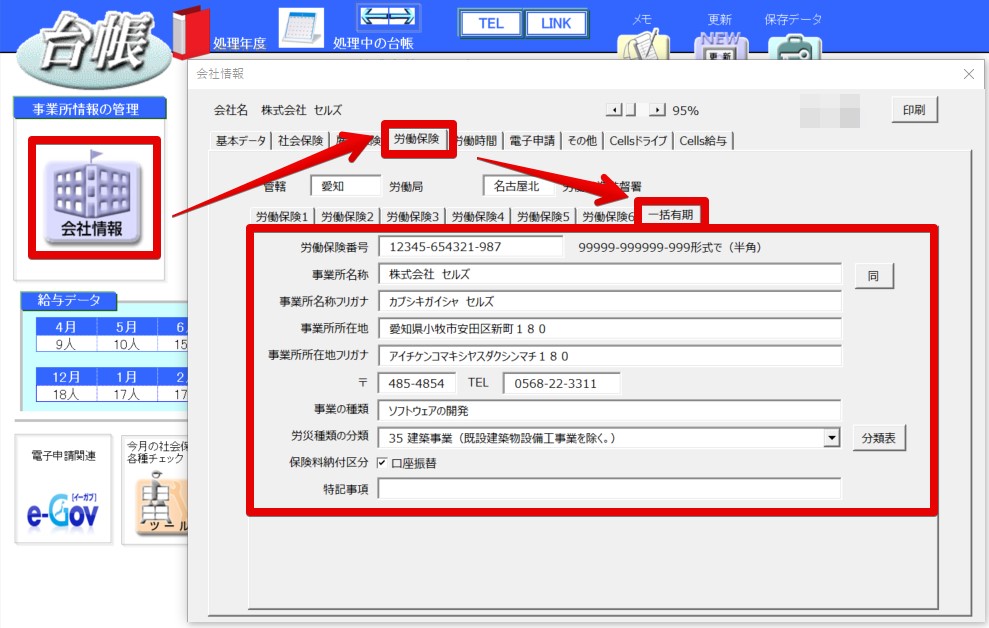The image size is (989, 628).
Task: Switch to the Cellsドライブ tab
Action: (x=638, y=141)
